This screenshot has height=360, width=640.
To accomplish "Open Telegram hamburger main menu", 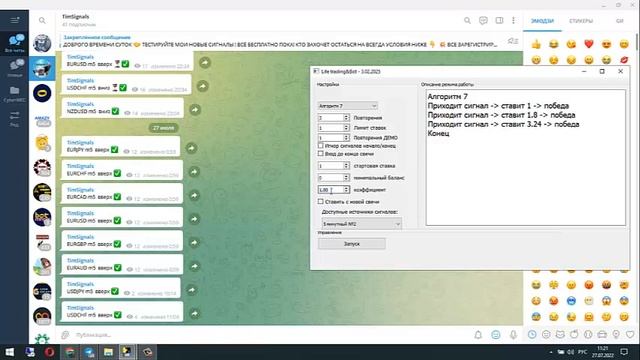I will point(15,20).
